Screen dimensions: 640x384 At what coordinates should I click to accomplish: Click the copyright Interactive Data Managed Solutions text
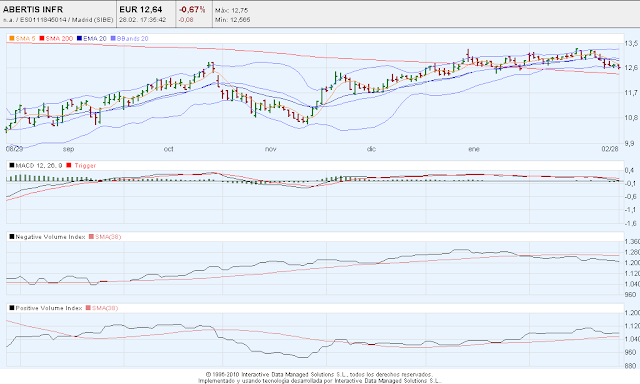pos(319,374)
